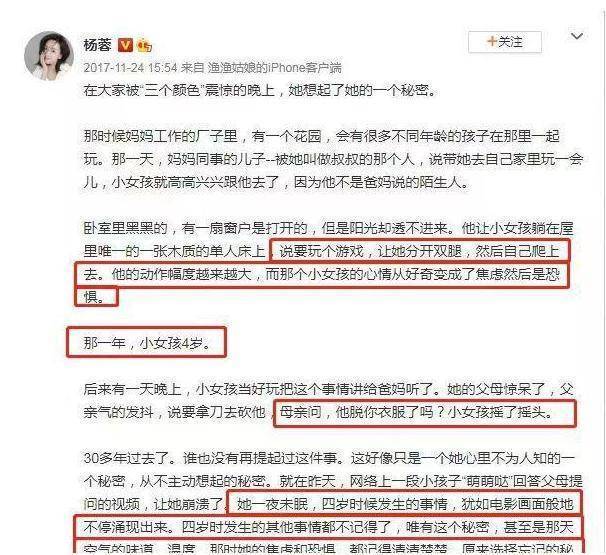Click the orange V verified badge

click(x=125, y=45)
